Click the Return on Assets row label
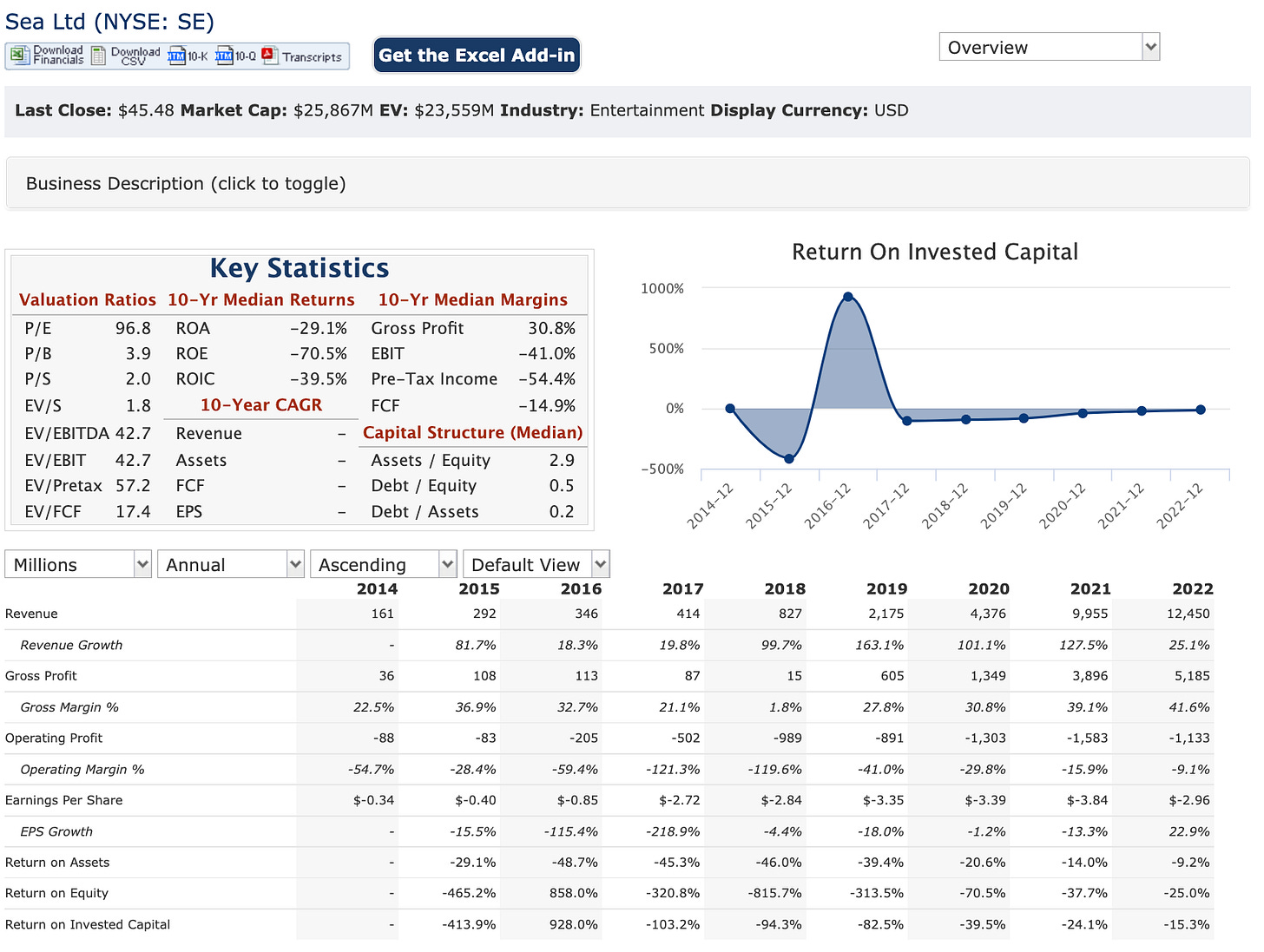1264x952 pixels. point(57,863)
